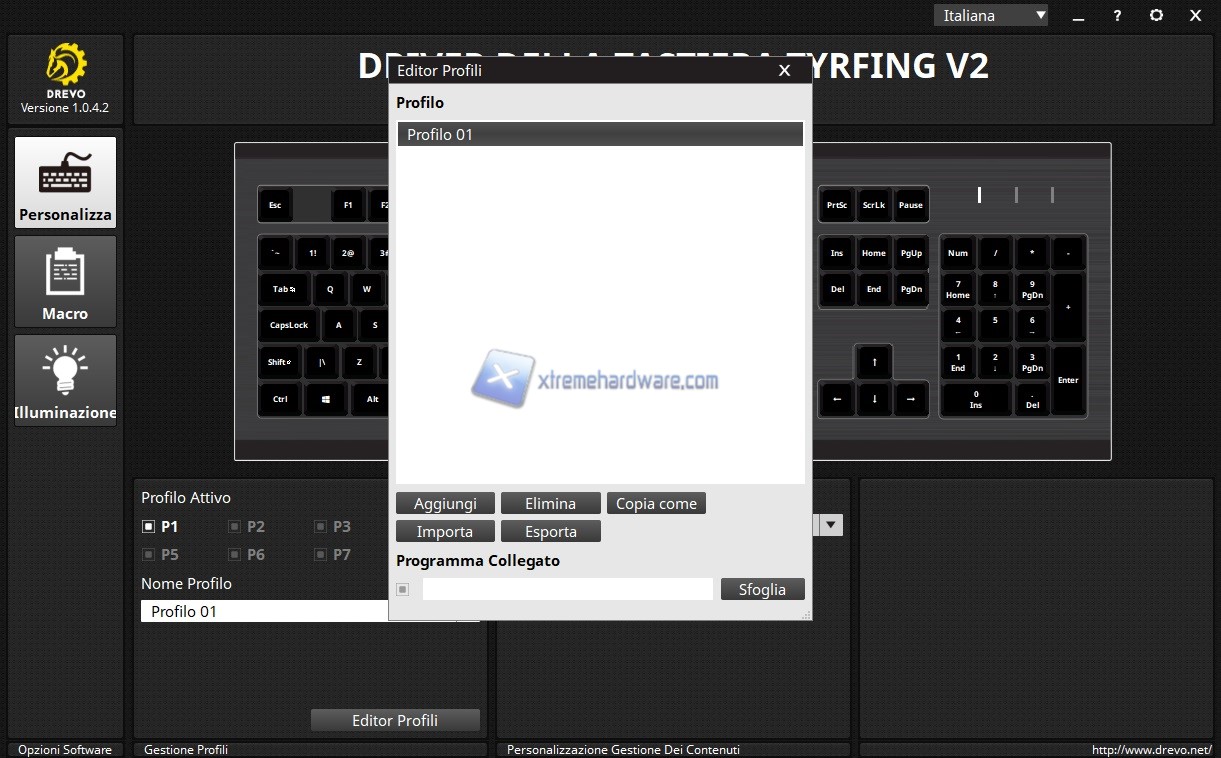The height and width of the screenshot is (758, 1221).
Task: Click the up arrow key on keyboard image
Action: click(874, 362)
